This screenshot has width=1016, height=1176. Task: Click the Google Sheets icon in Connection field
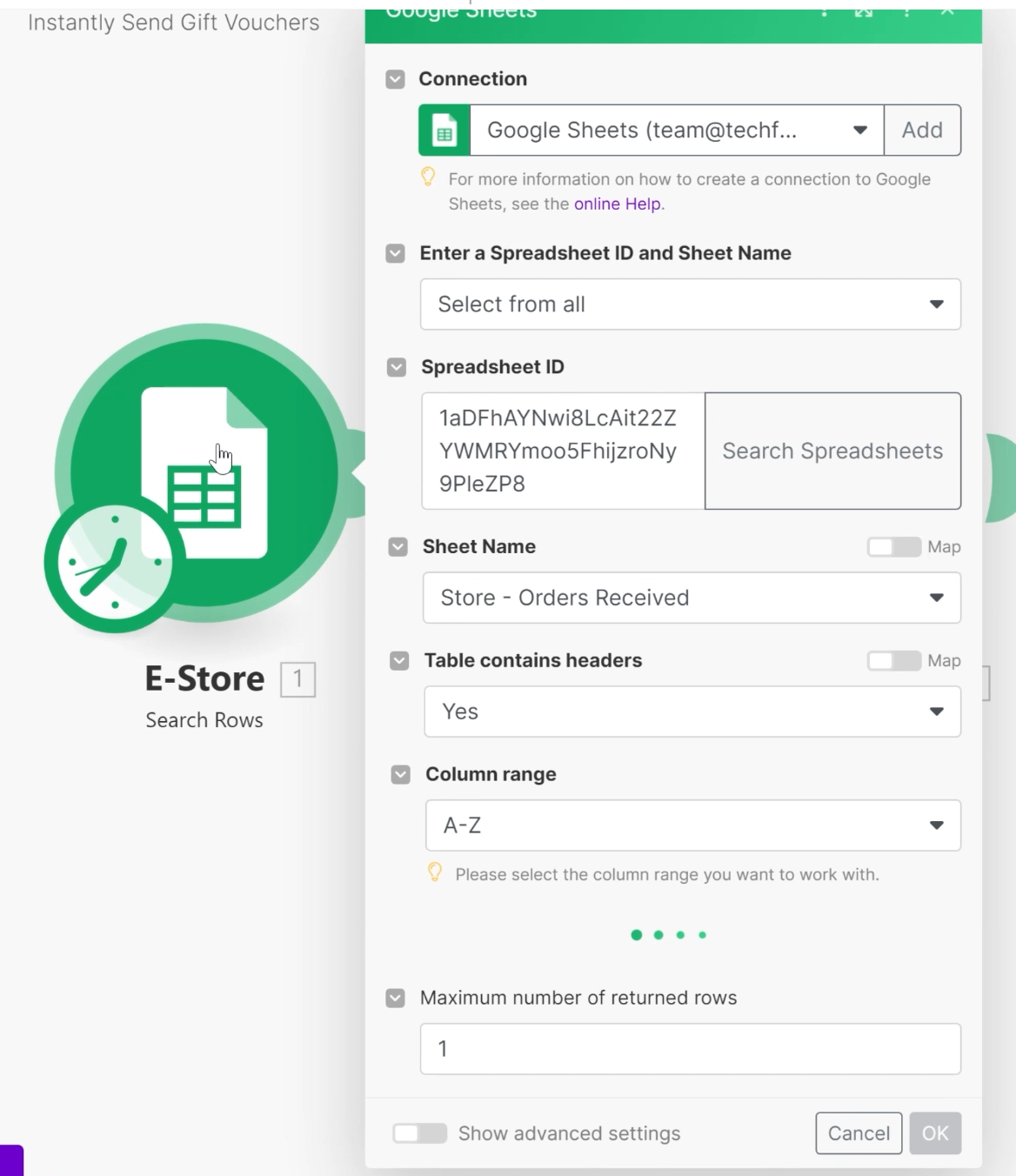click(x=444, y=130)
